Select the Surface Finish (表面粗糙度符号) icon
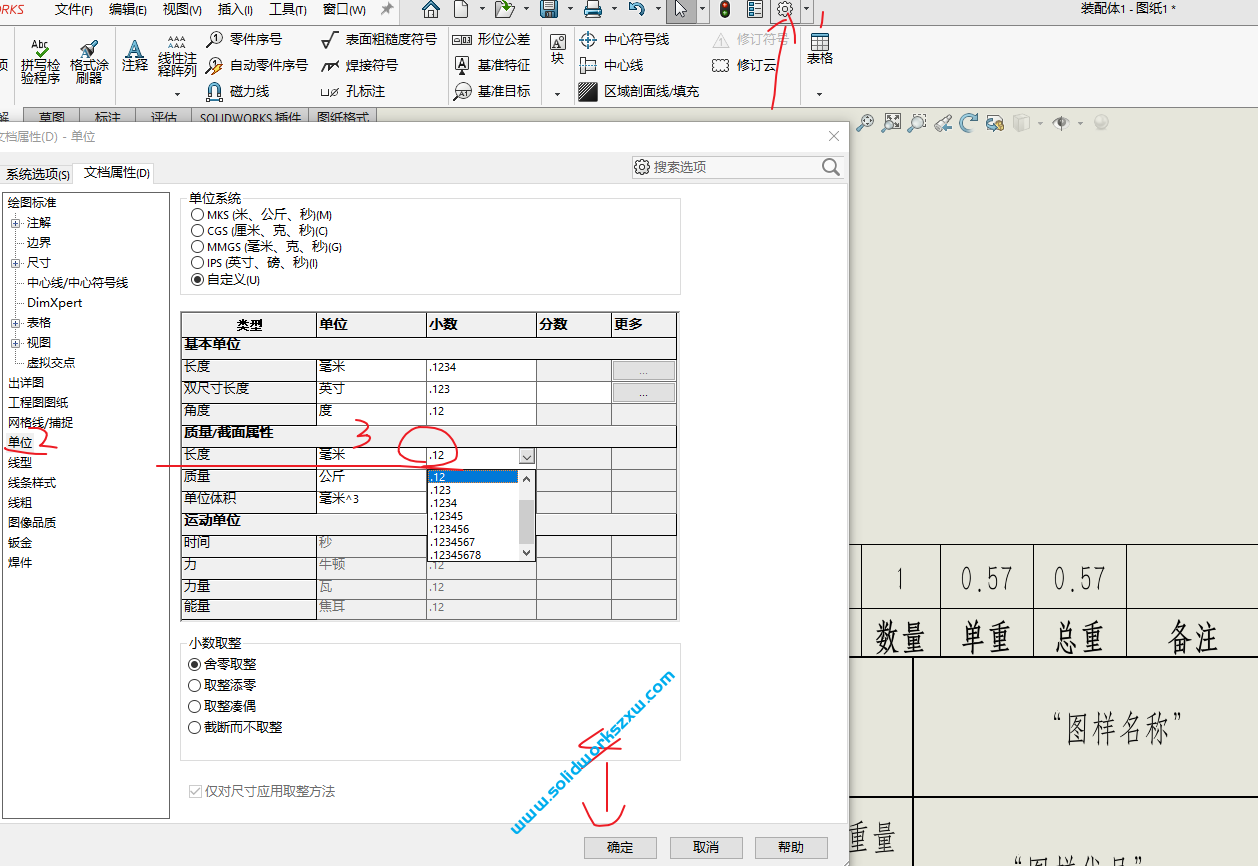 (x=330, y=40)
